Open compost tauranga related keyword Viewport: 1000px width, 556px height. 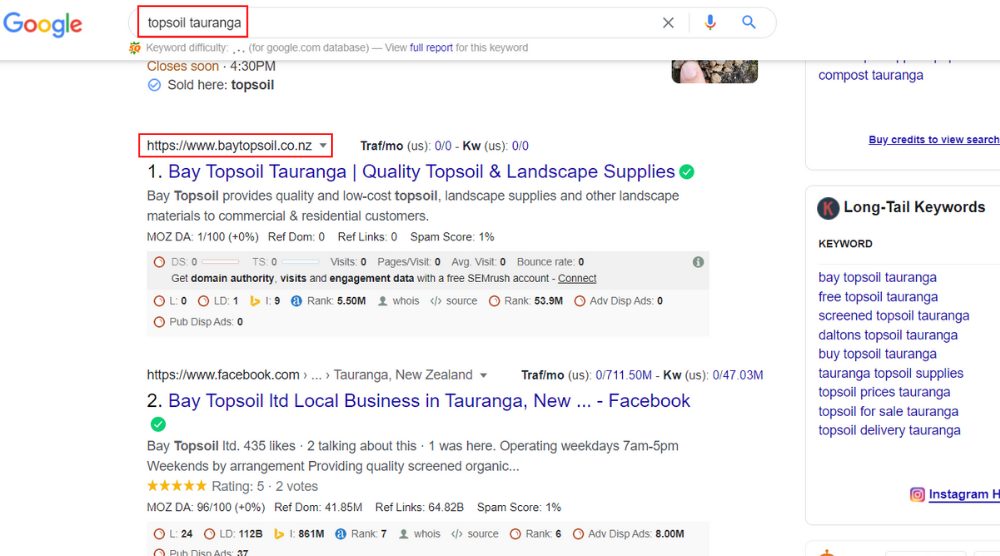(x=871, y=75)
